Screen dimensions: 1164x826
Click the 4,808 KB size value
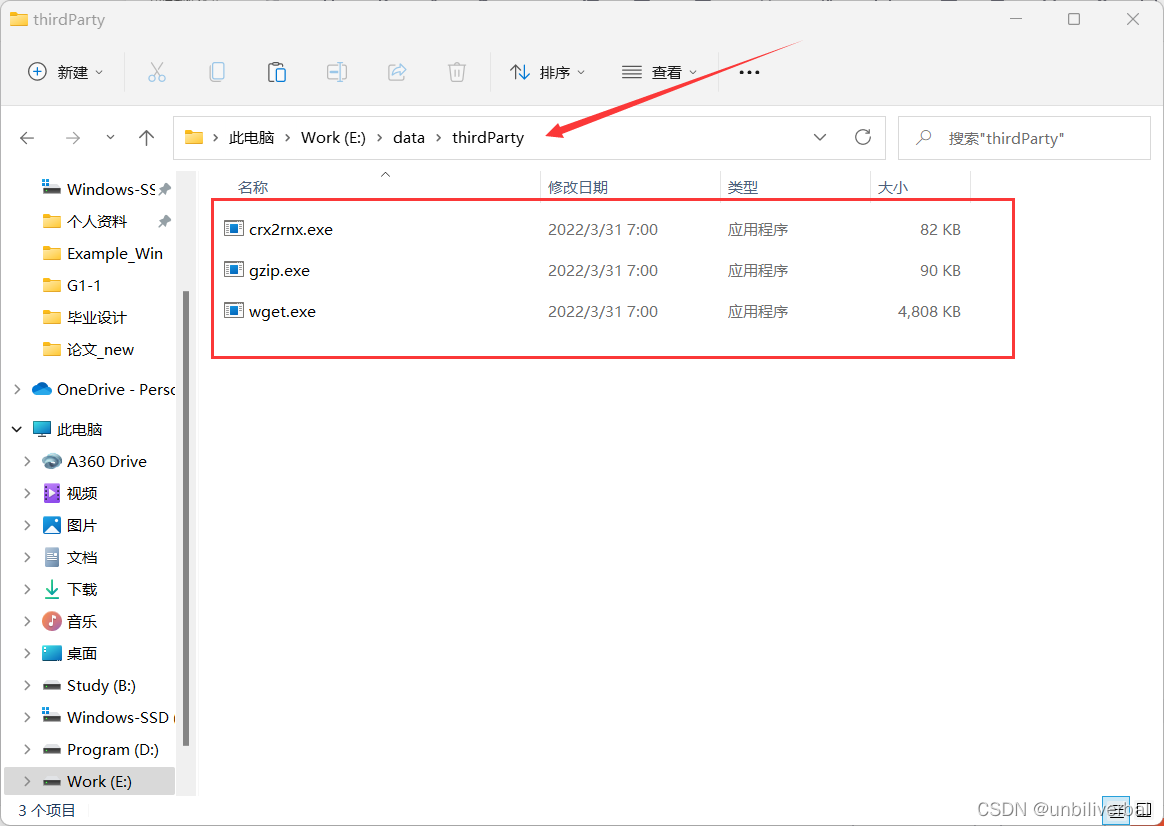[x=929, y=312]
